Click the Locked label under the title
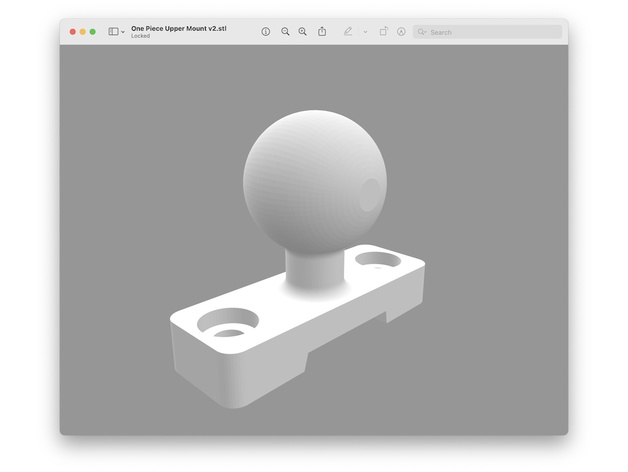The width and height of the screenshot is (628, 472). (140, 36)
